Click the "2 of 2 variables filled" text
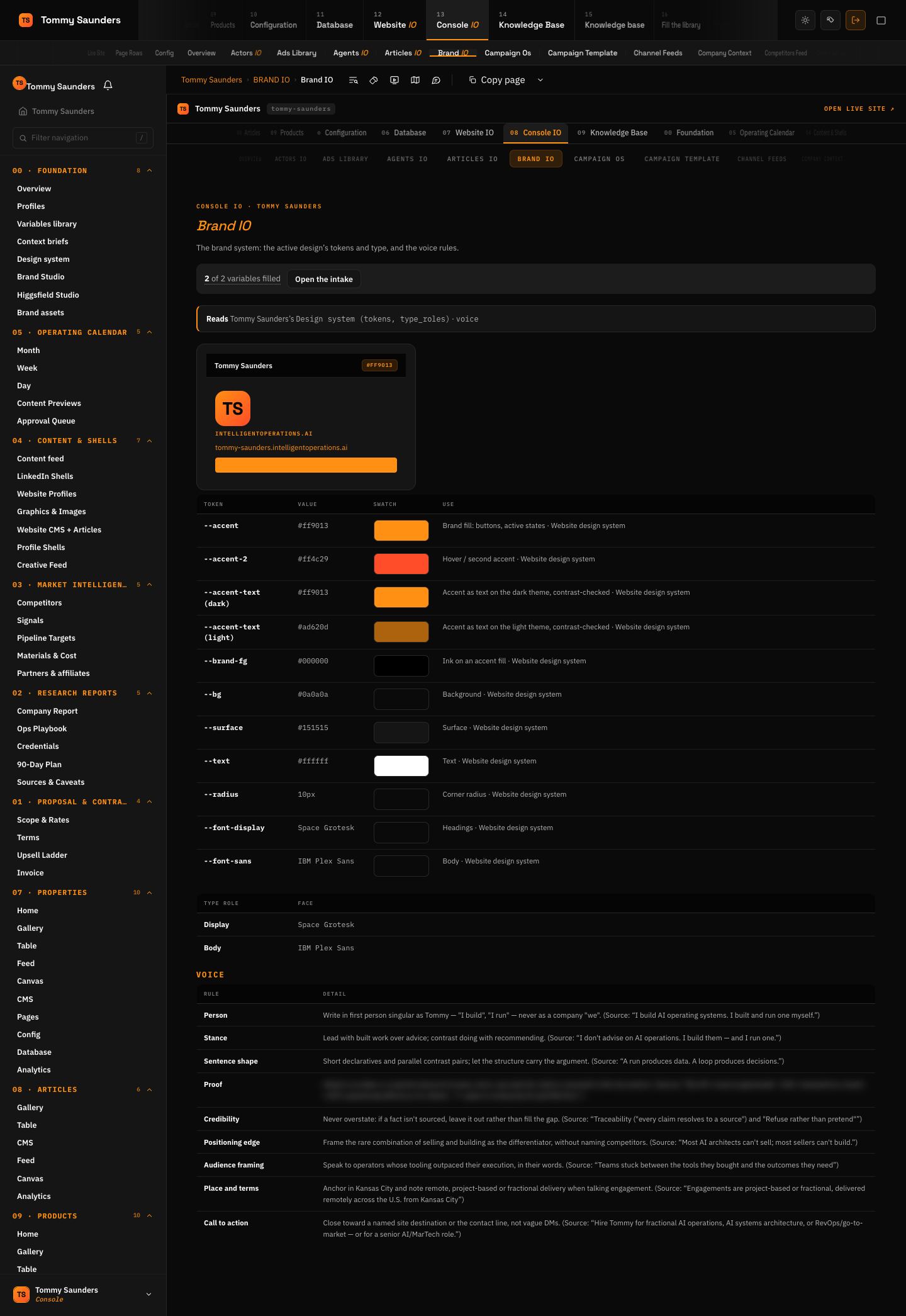Image resolution: width=906 pixels, height=1316 pixels. tap(242, 279)
